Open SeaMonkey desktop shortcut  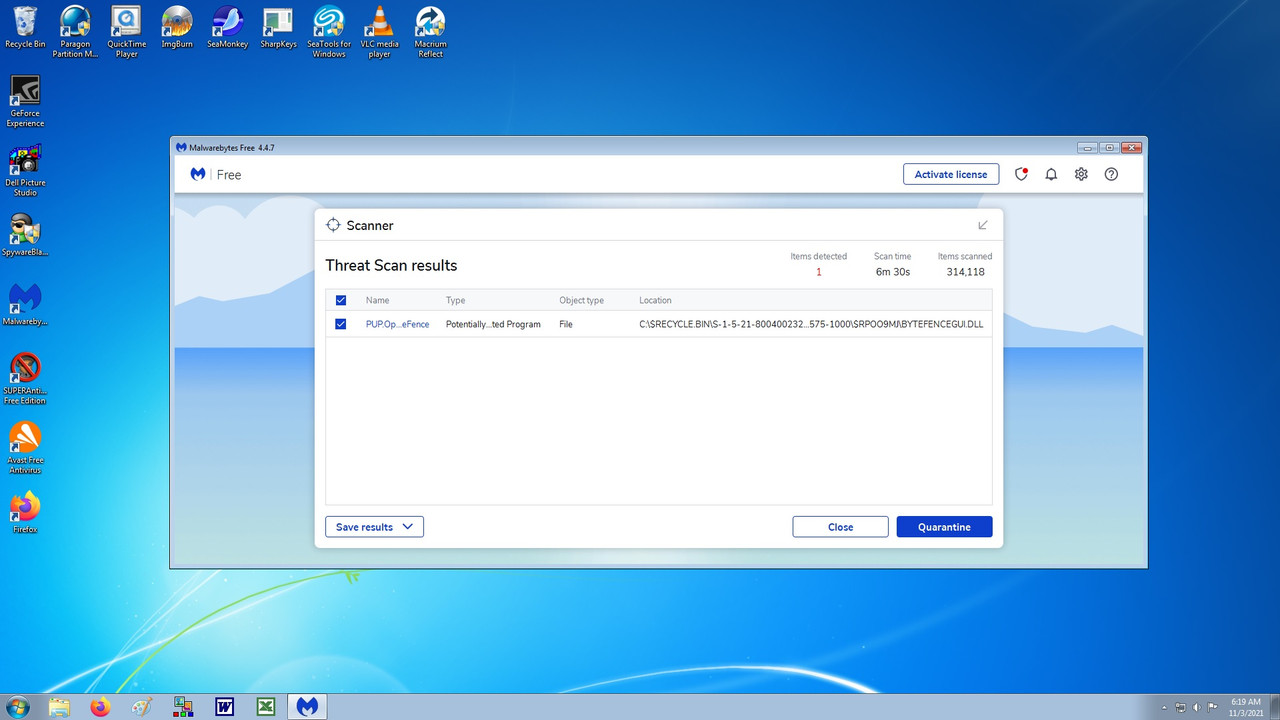click(x=227, y=27)
